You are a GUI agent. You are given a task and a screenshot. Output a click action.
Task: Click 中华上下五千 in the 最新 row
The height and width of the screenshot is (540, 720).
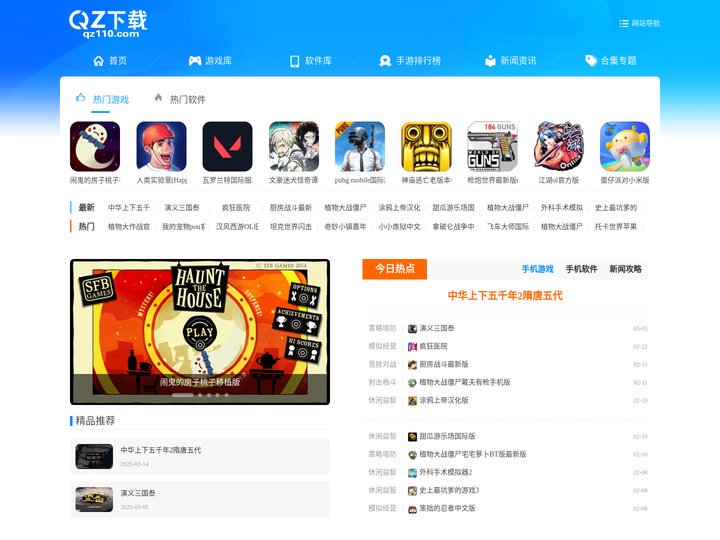pyautogui.click(x=129, y=208)
